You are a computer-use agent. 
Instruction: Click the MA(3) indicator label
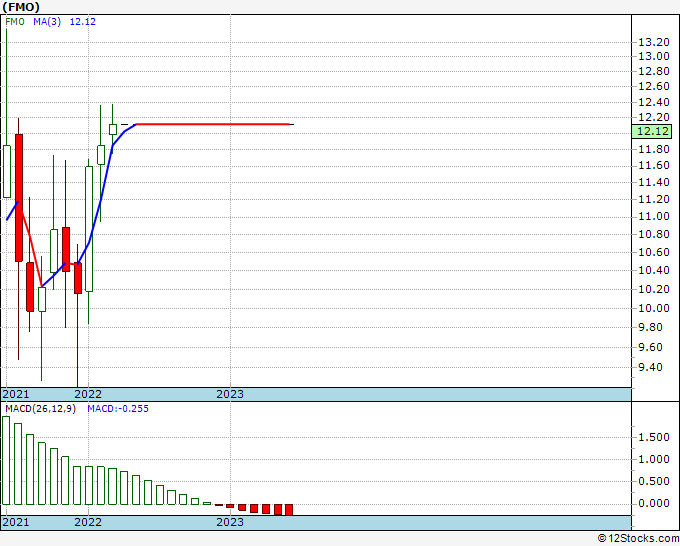tap(47, 22)
